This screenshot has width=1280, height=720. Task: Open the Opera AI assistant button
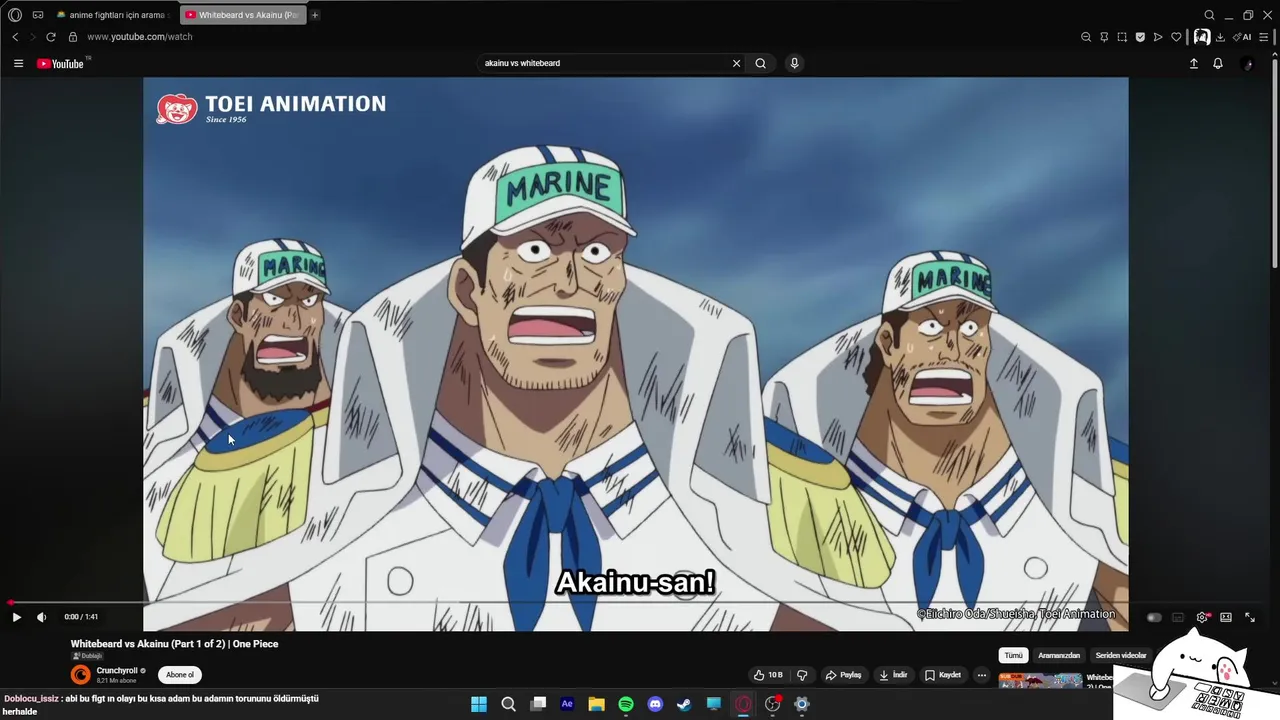coord(1242,37)
